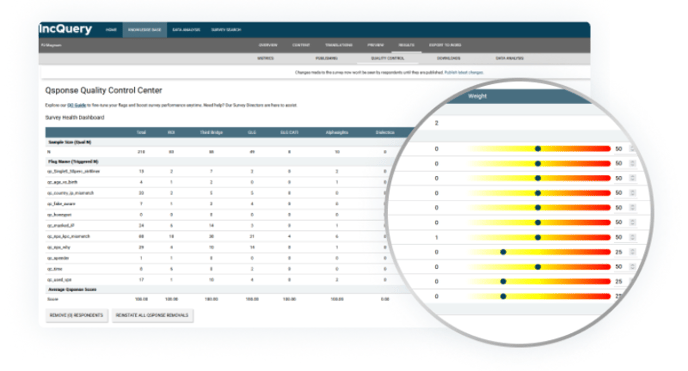The height and width of the screenshot is (371, 688).
Task: Click the stepper beside the topmost 50 value
Action: point(632,149)
